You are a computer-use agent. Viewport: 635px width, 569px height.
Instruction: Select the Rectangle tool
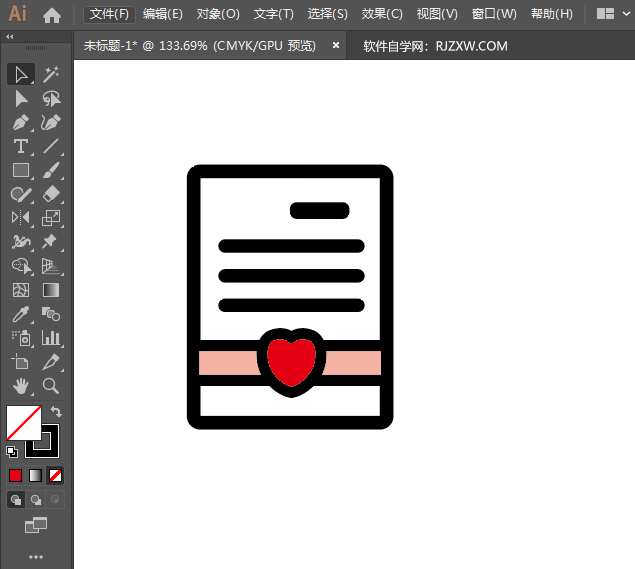(21, 170)
